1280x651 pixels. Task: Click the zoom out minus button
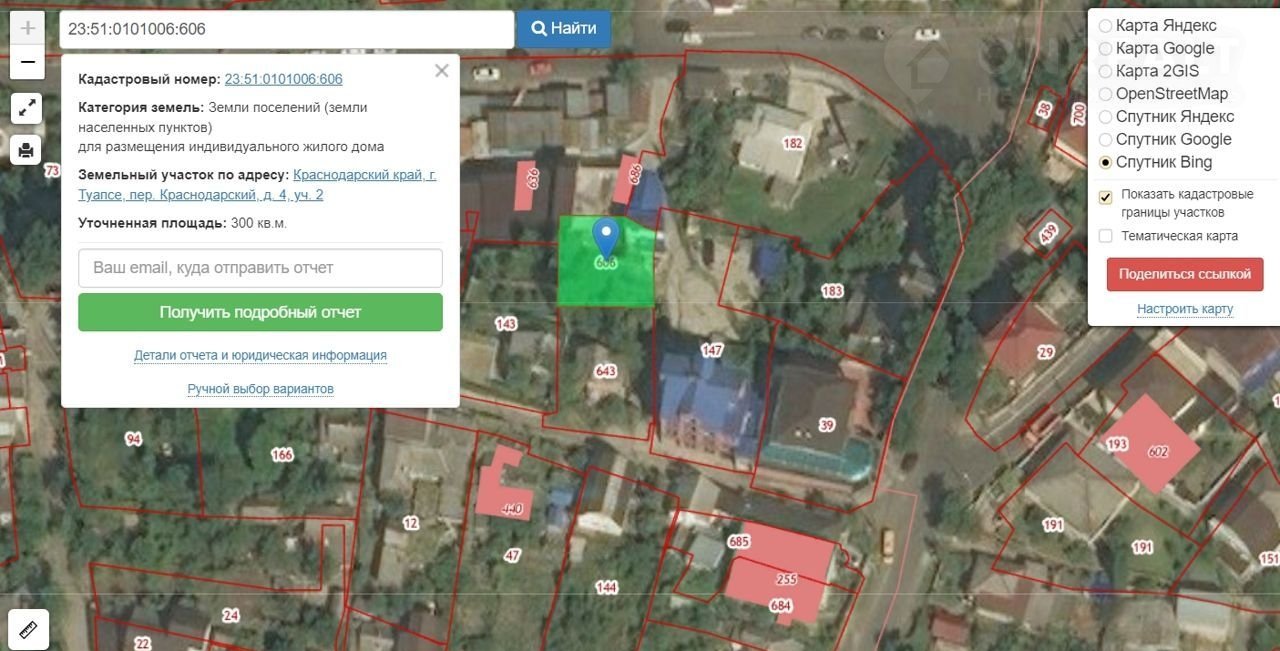[27, 62]
